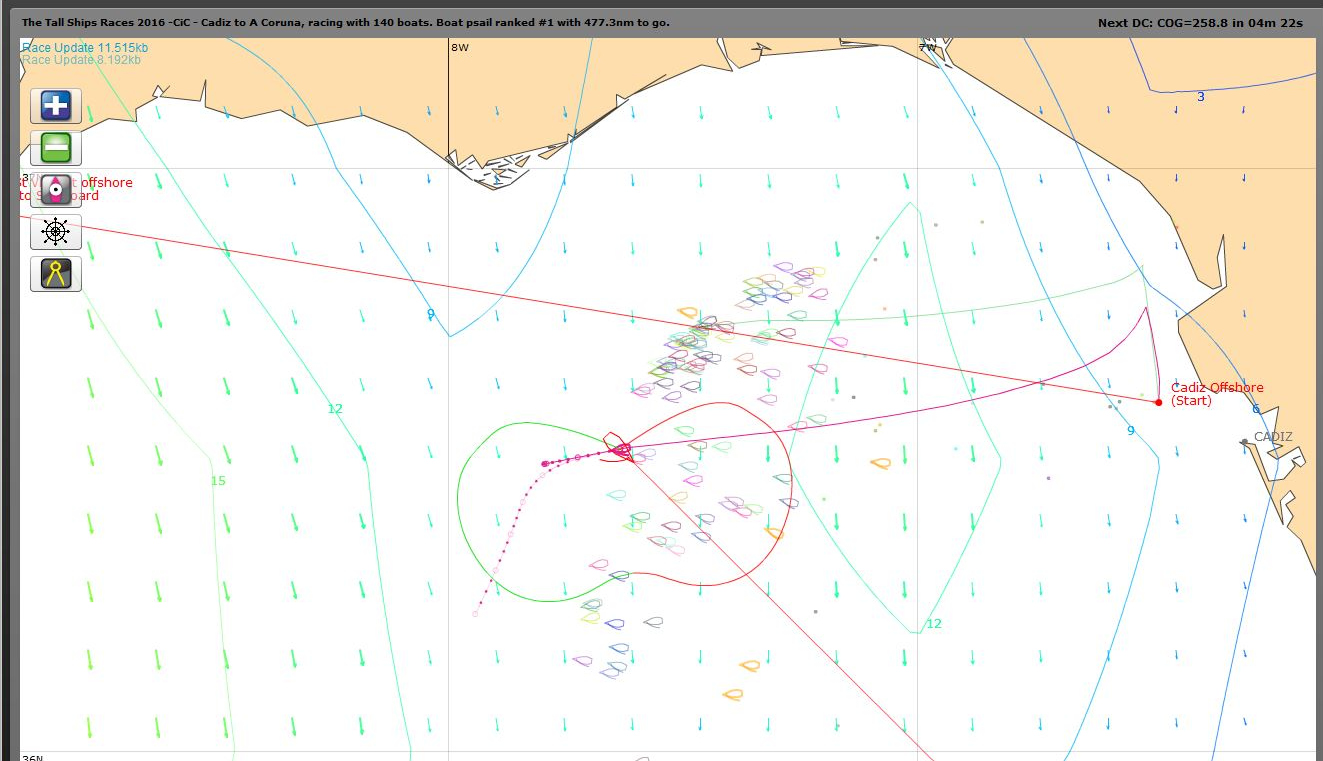Click the red offshore mark label

coord(76,189)
